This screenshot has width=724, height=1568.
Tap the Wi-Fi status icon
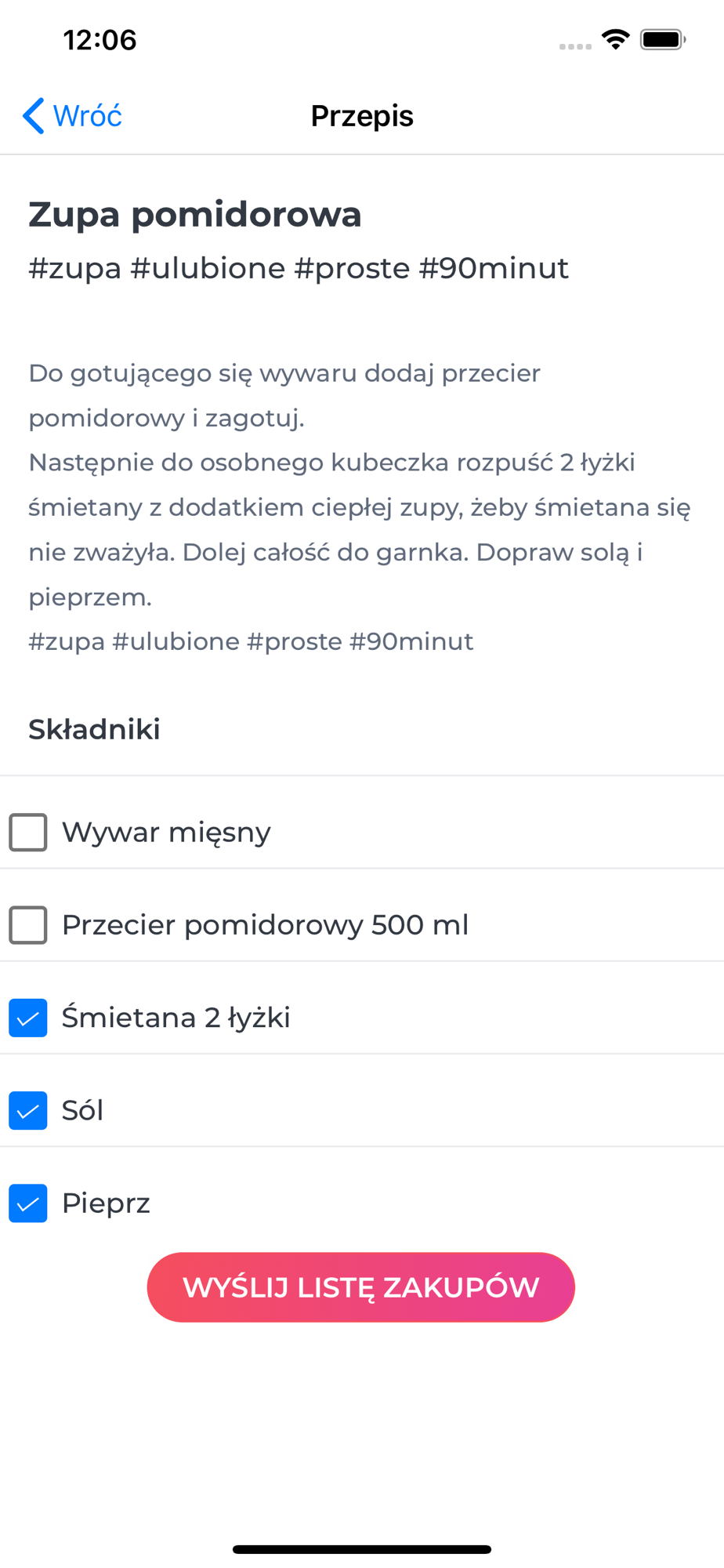pos(616,39)
